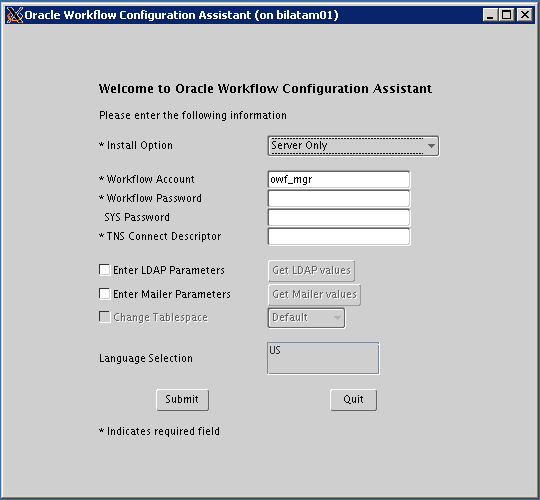Open the Install Option dropdown
The image size is (540, 500).
pyautogui.click(x=353, y=146)
